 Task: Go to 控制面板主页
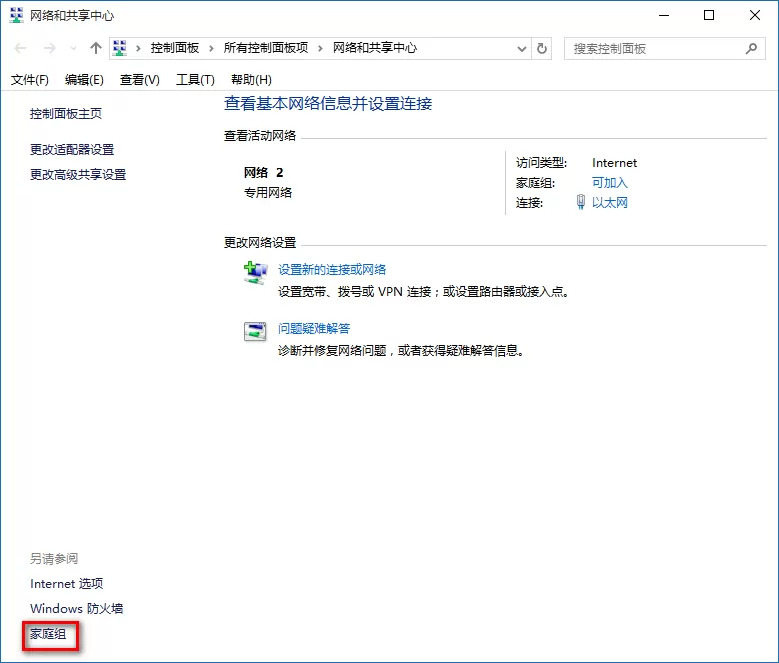tap(66, 114)
